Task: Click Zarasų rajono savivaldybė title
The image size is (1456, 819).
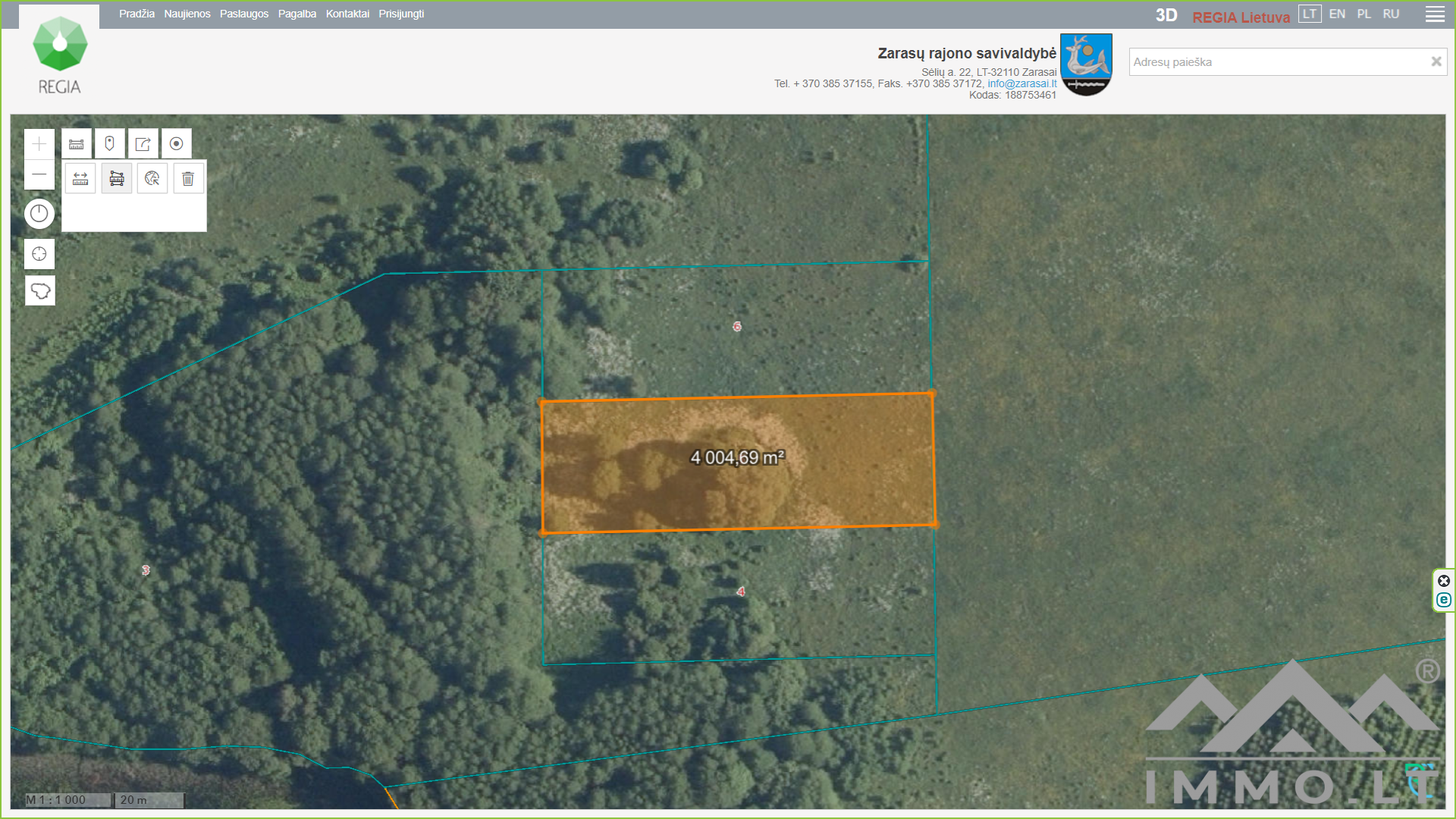Action: [967, 53]
